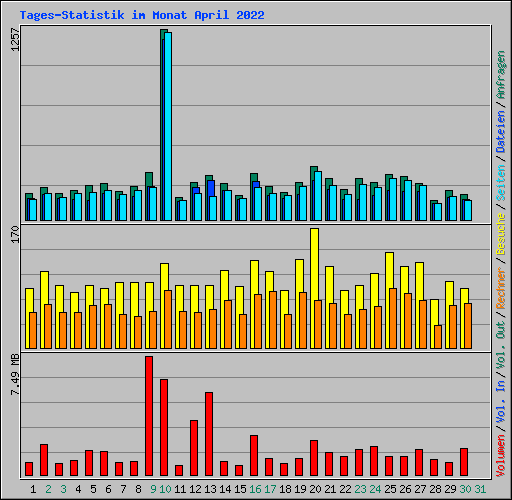Click green day label '24'
This screenshot has height=500, width=512.
tap(375, 489)
